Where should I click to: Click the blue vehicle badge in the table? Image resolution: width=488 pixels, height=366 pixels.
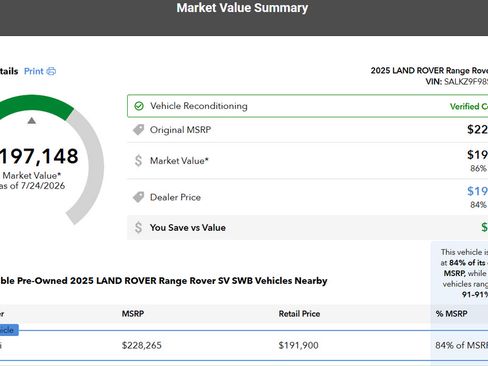[9, 330]
